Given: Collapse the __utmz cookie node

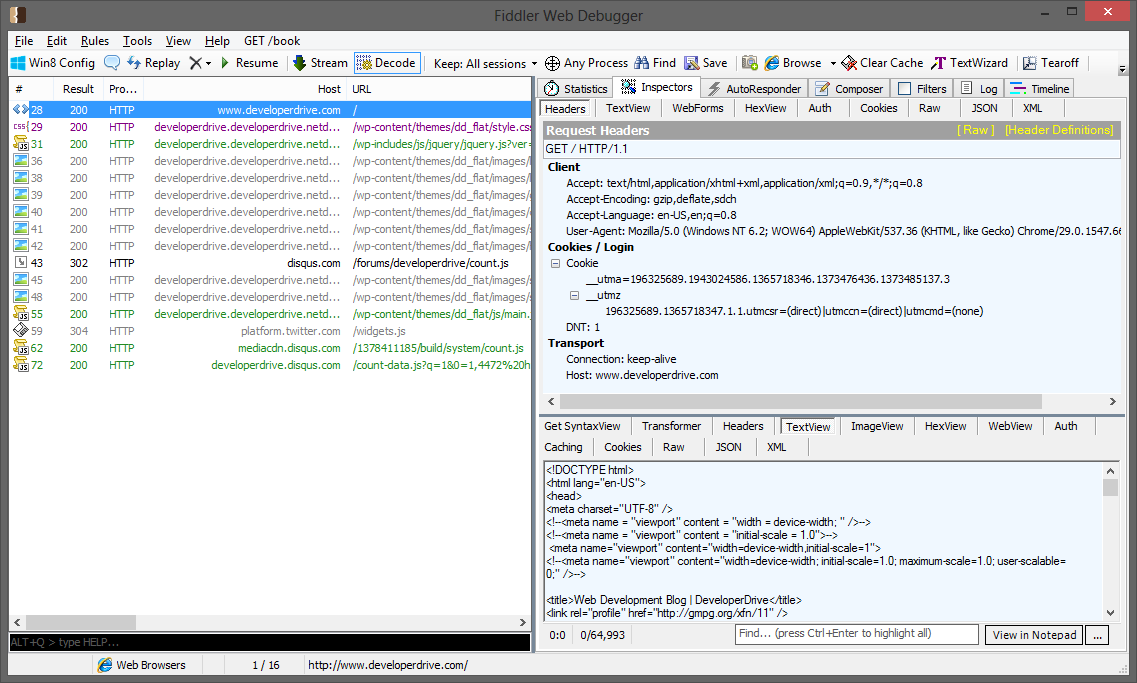Looking at the screenshot, I should 574,295.
